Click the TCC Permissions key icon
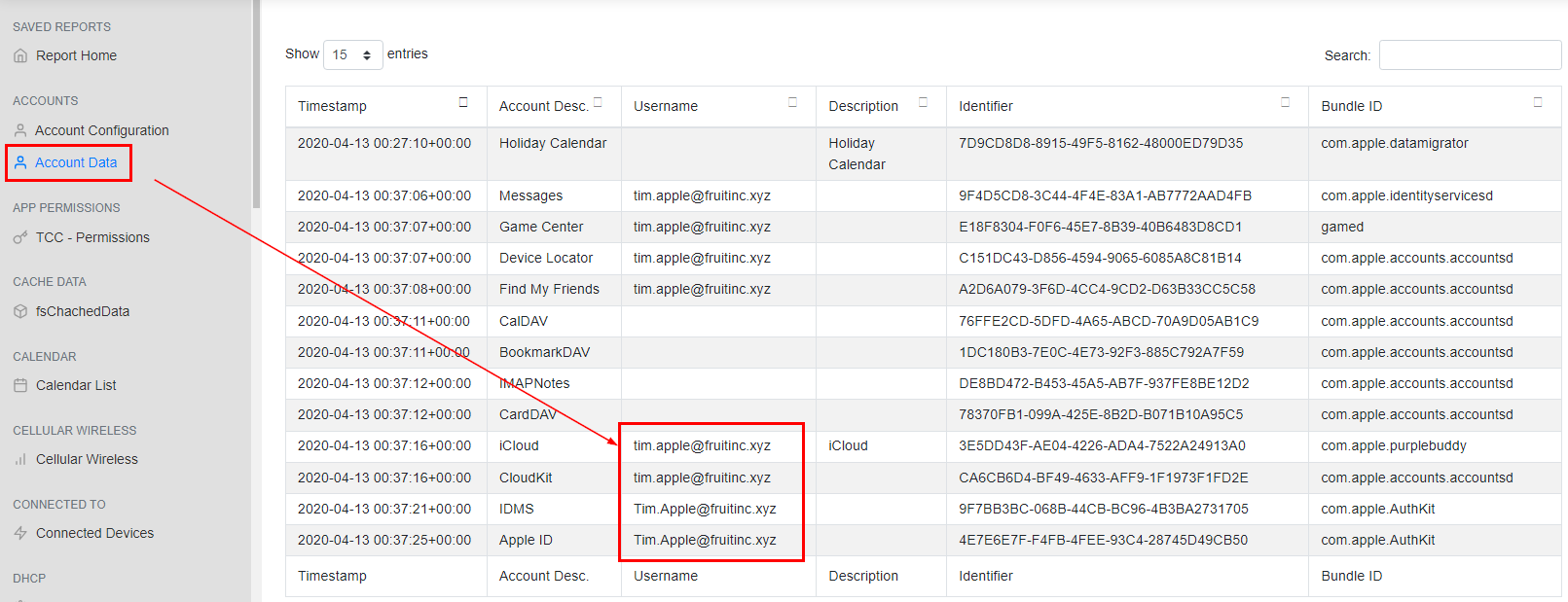The width and height of the screenshot is (1568, 602). (20, 237)
